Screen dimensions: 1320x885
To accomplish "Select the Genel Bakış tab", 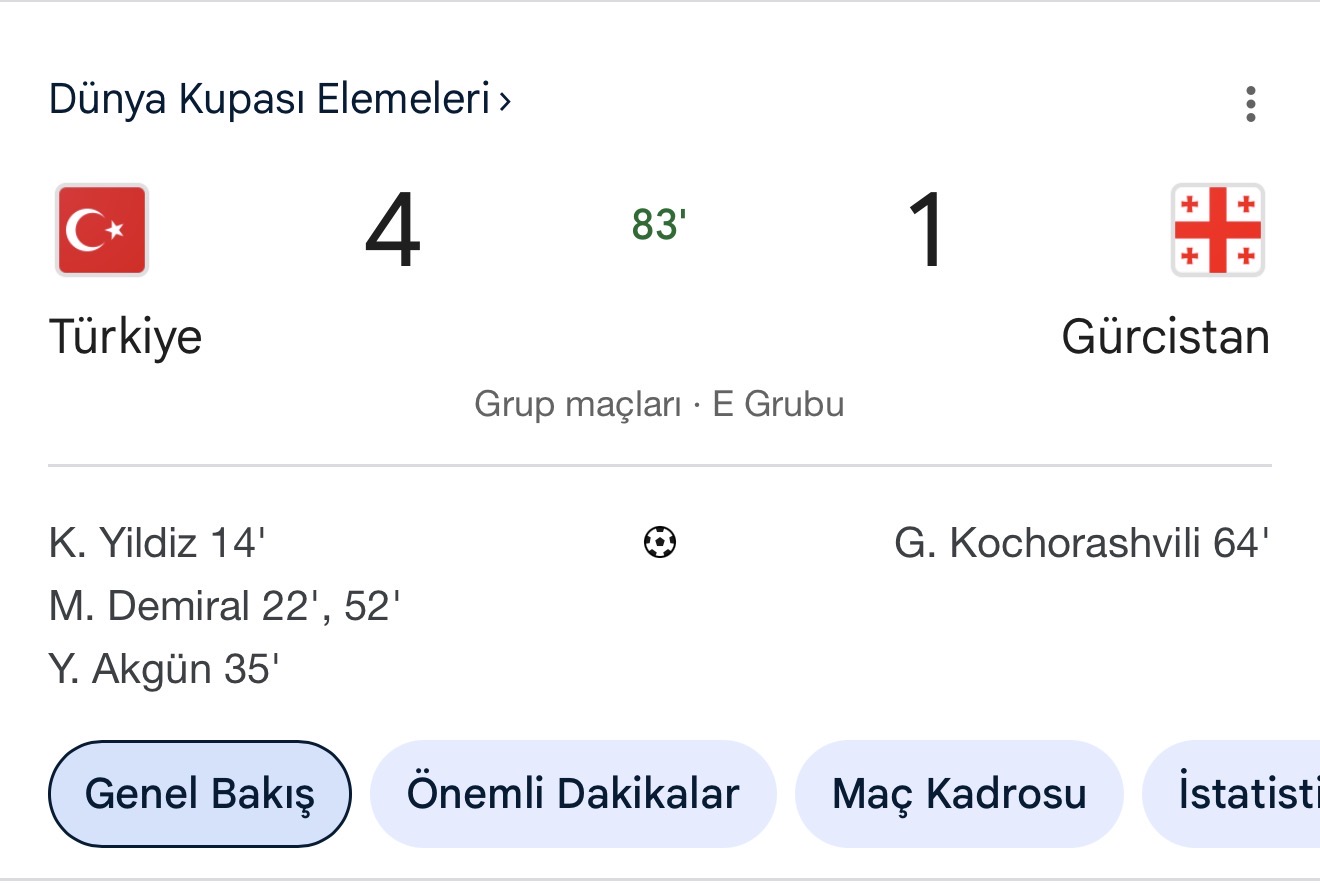I will pyautogui.click(x=200, y=794).
